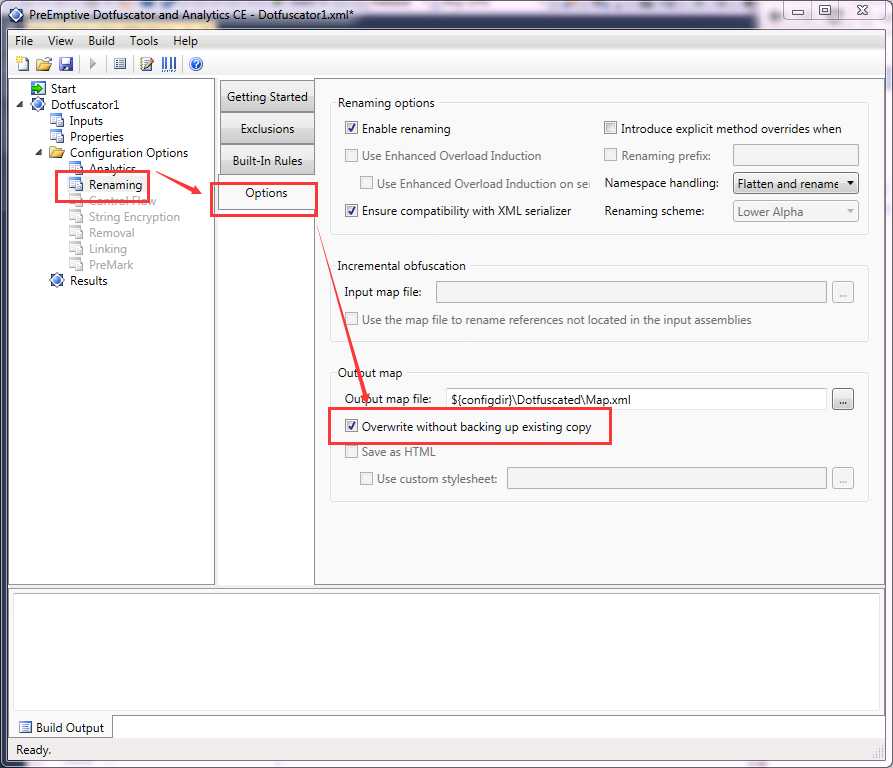
Task: Open the Build menu
Action: (101, 41)
